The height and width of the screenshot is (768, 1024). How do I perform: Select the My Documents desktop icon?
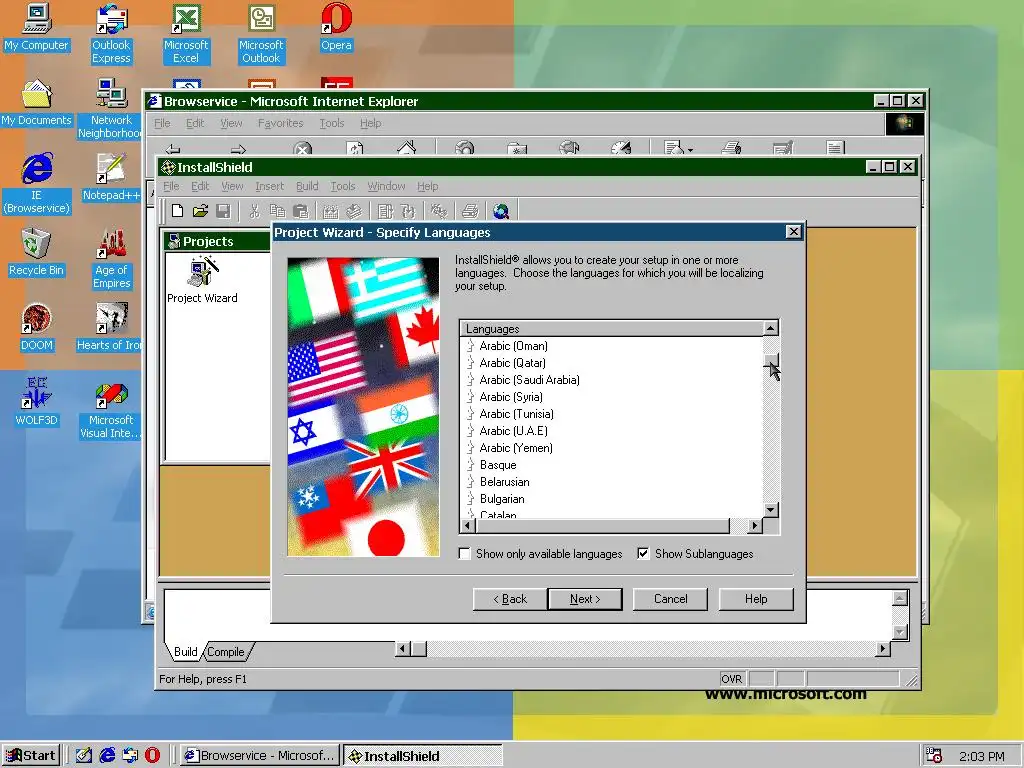37,103
